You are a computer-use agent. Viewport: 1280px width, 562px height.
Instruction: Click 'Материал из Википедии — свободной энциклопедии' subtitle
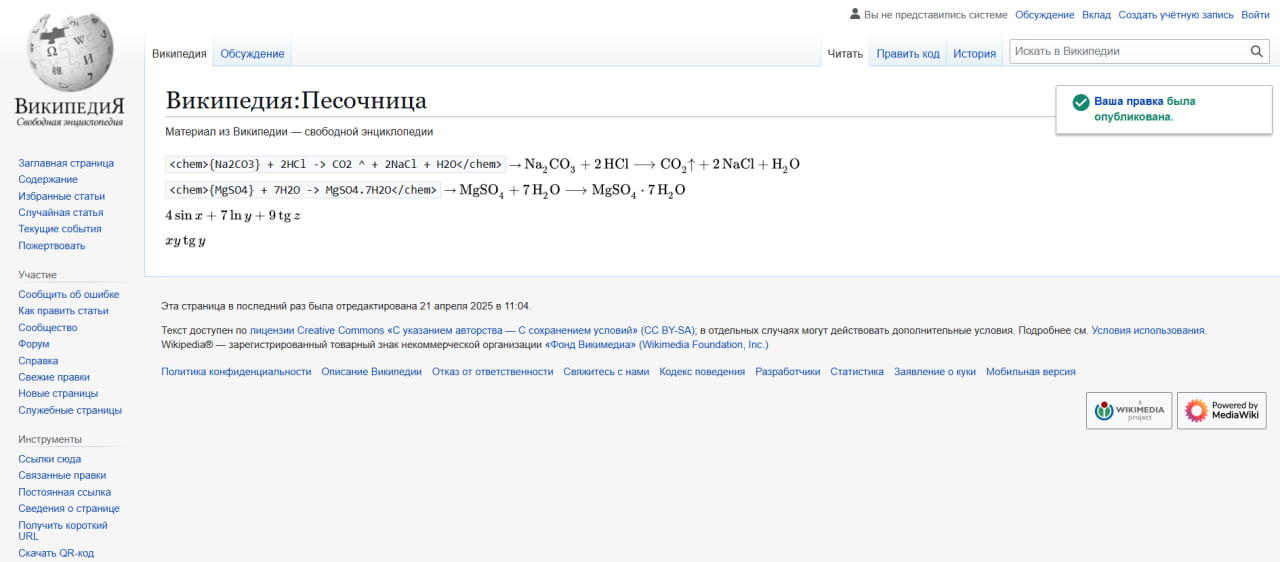point(299,131)
